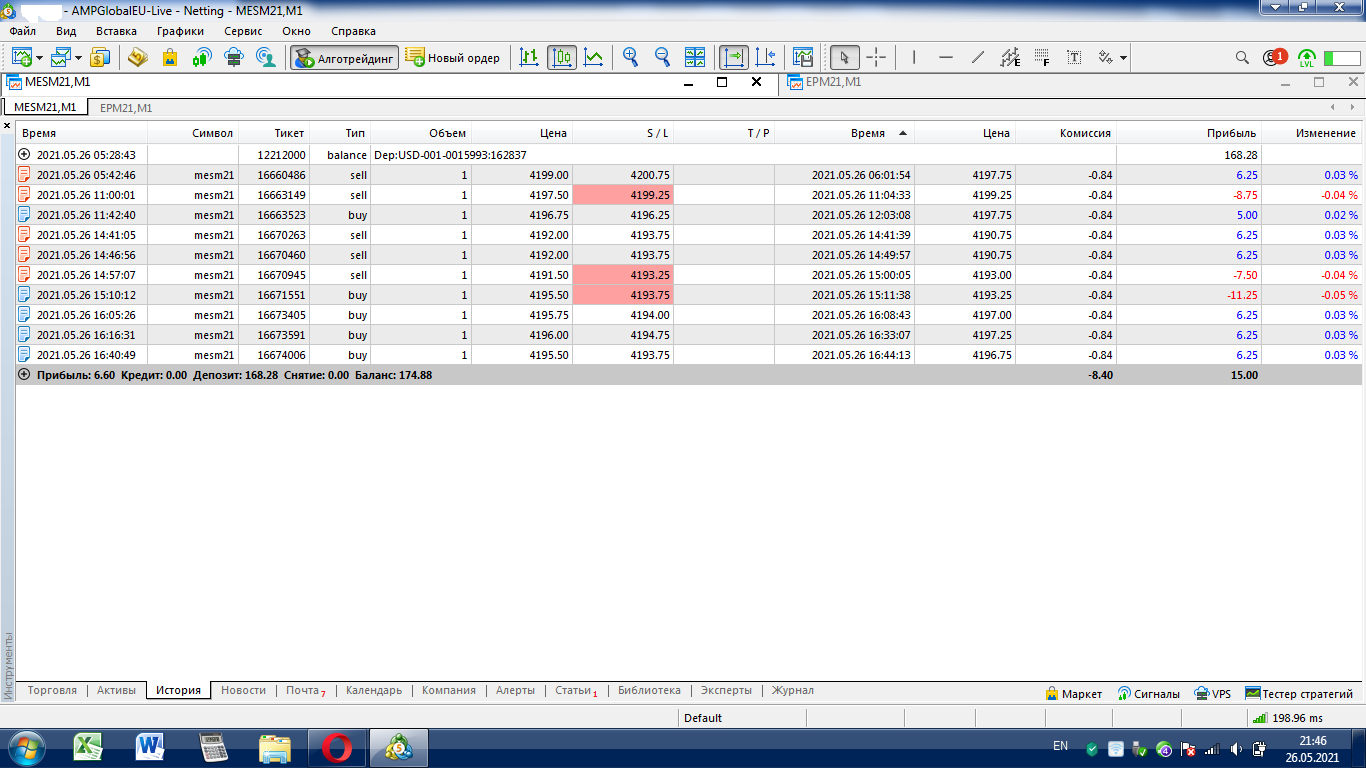This screenshot has width=1366, height=768.
Task: Open the copy trading person-signal icon
Action: [266, 57]
